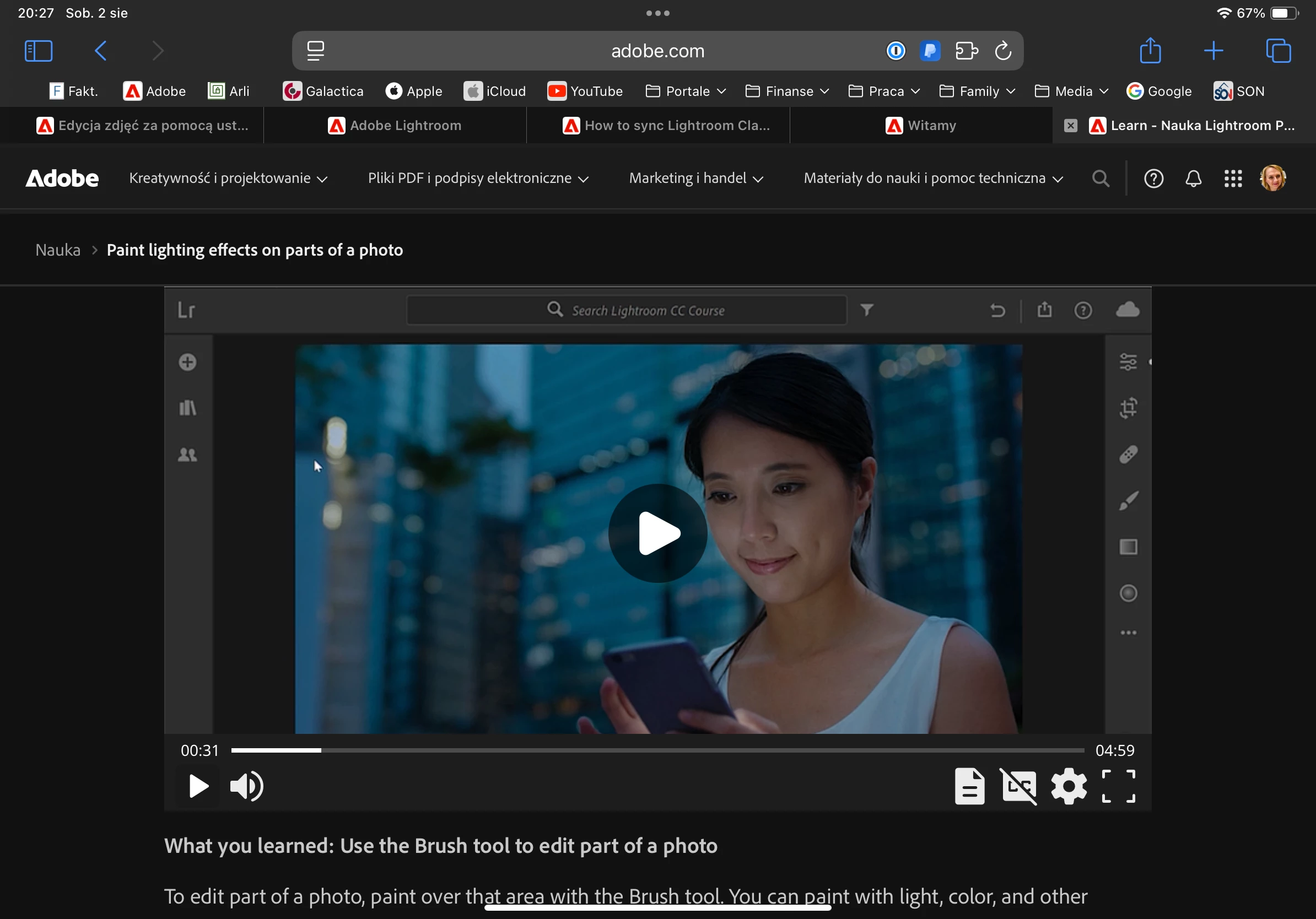Toggle Safari sidebar panel

tap(39, 51)
